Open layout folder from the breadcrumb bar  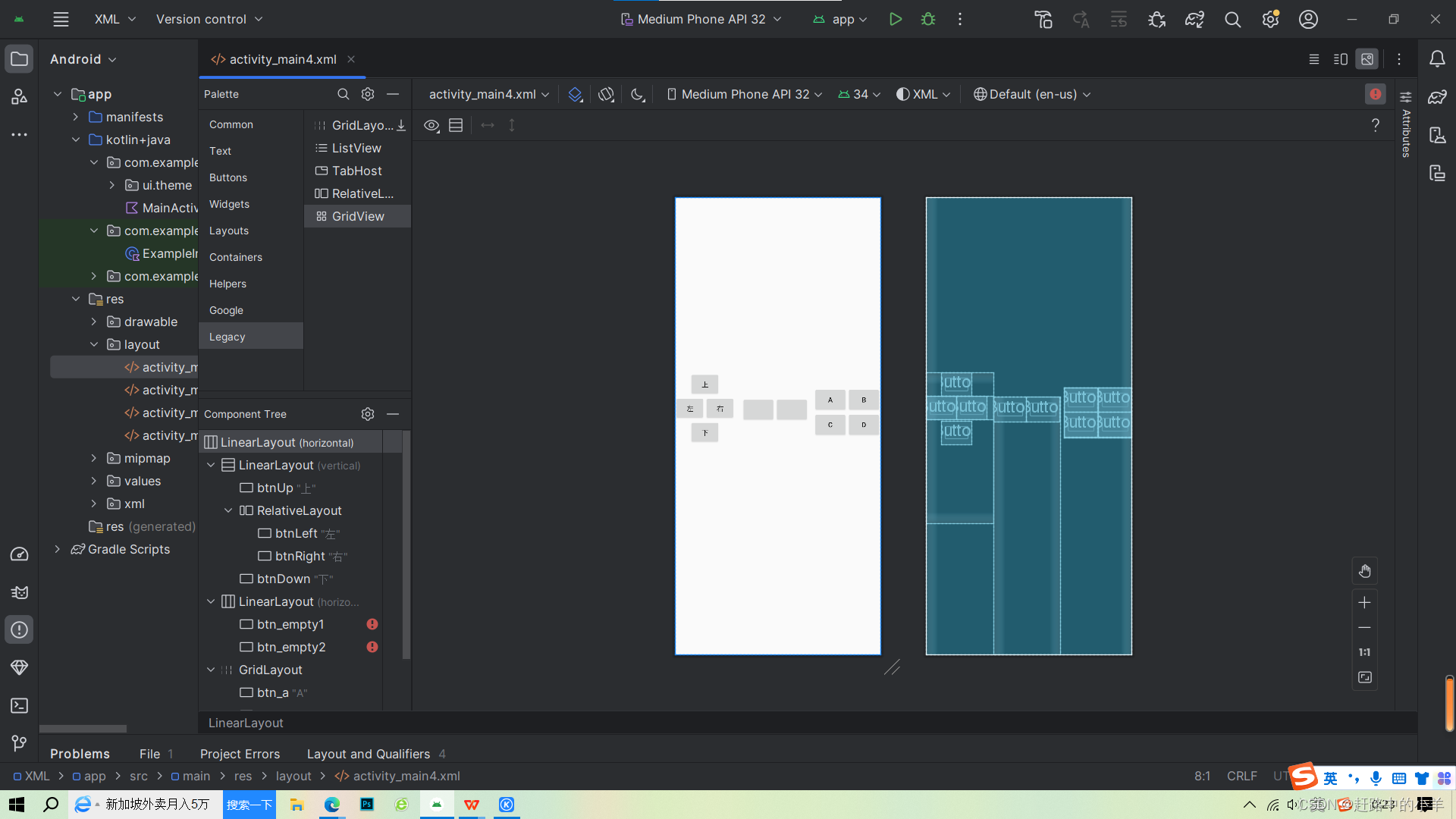(x=293, y=776)
